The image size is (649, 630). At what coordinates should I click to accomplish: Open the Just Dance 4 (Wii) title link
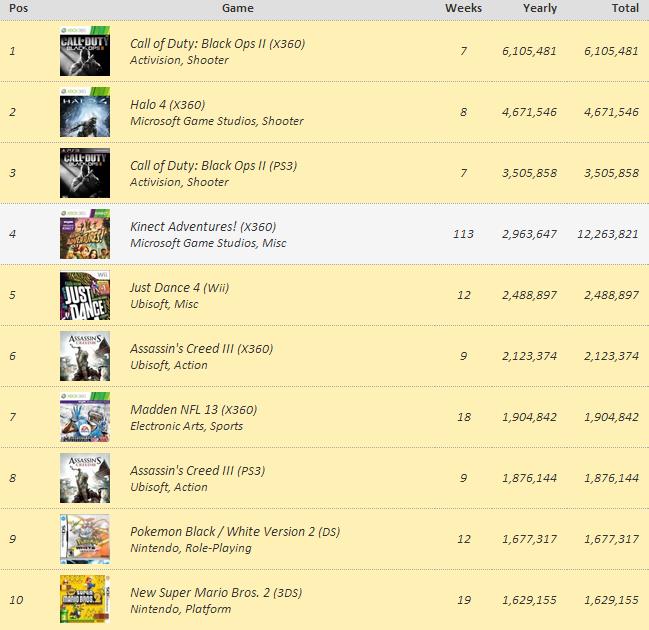179,287
